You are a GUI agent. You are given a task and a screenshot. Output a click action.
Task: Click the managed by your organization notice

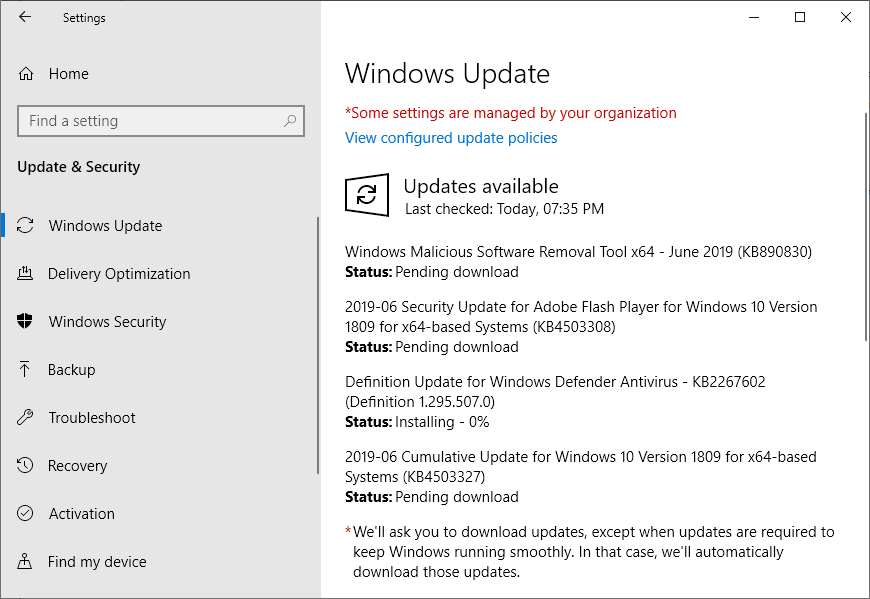tap(510, 113)
